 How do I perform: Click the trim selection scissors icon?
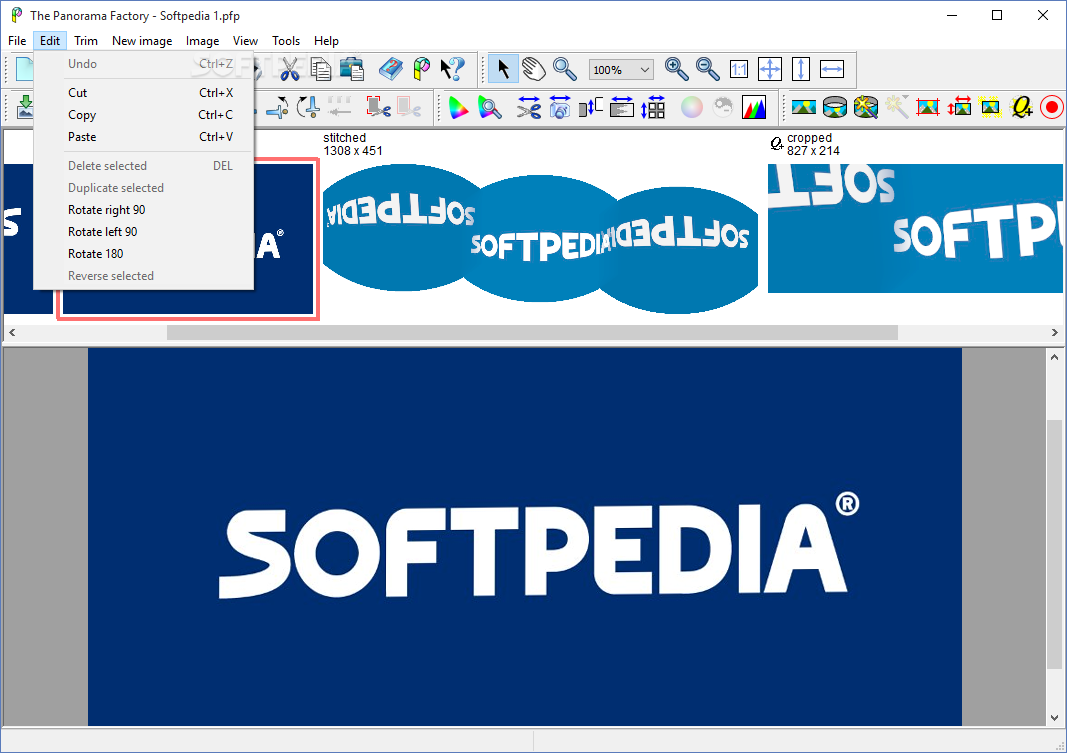coord(378,107)
